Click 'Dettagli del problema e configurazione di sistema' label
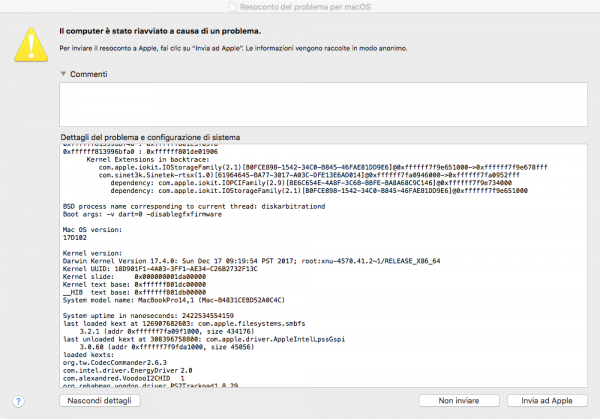The width and height of the screenshot is (600, 419). pos(150,137)
